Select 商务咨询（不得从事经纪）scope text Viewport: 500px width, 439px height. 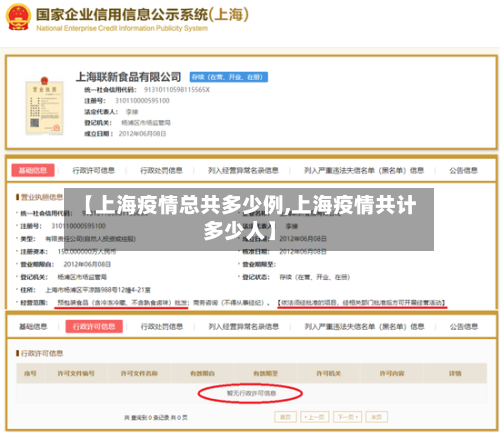229,303
